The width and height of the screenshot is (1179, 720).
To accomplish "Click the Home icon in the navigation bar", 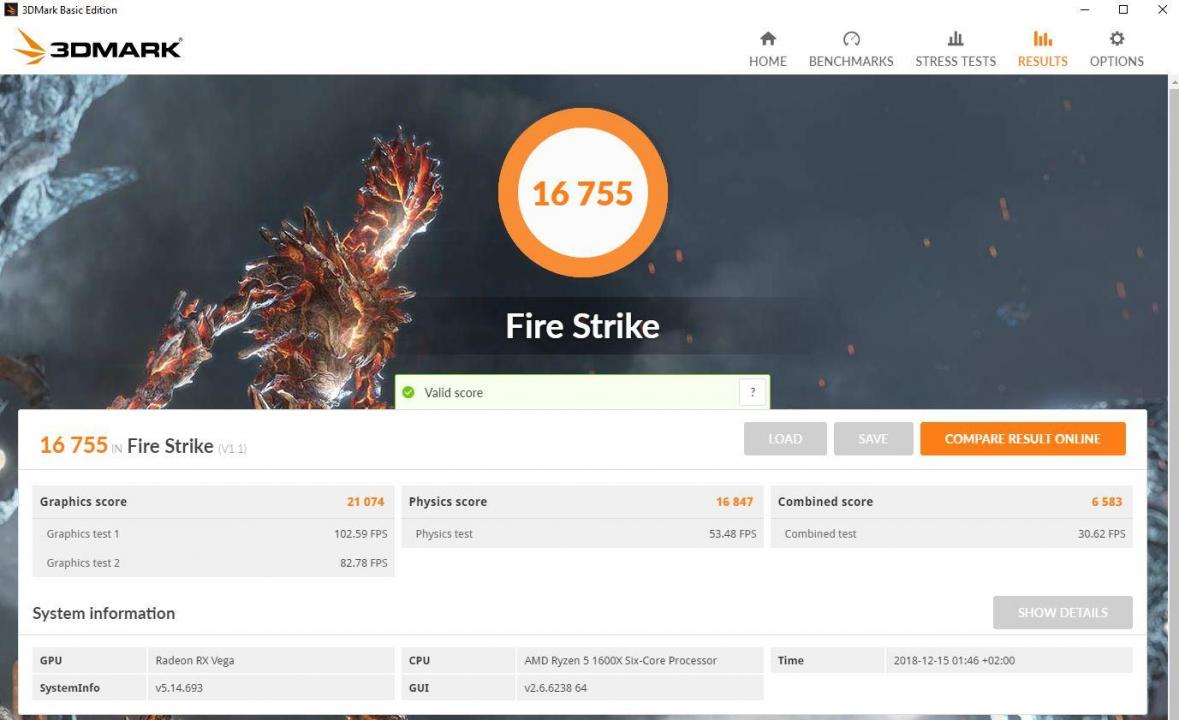I will tap(767, 45).
